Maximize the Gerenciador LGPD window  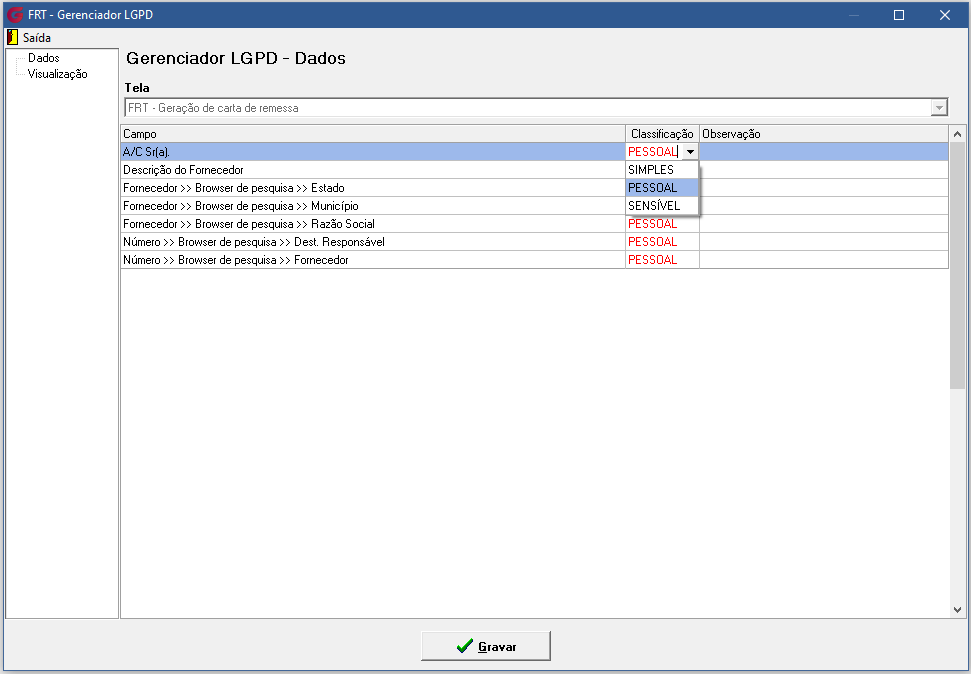pyautogui.click(x=899, y=15)
